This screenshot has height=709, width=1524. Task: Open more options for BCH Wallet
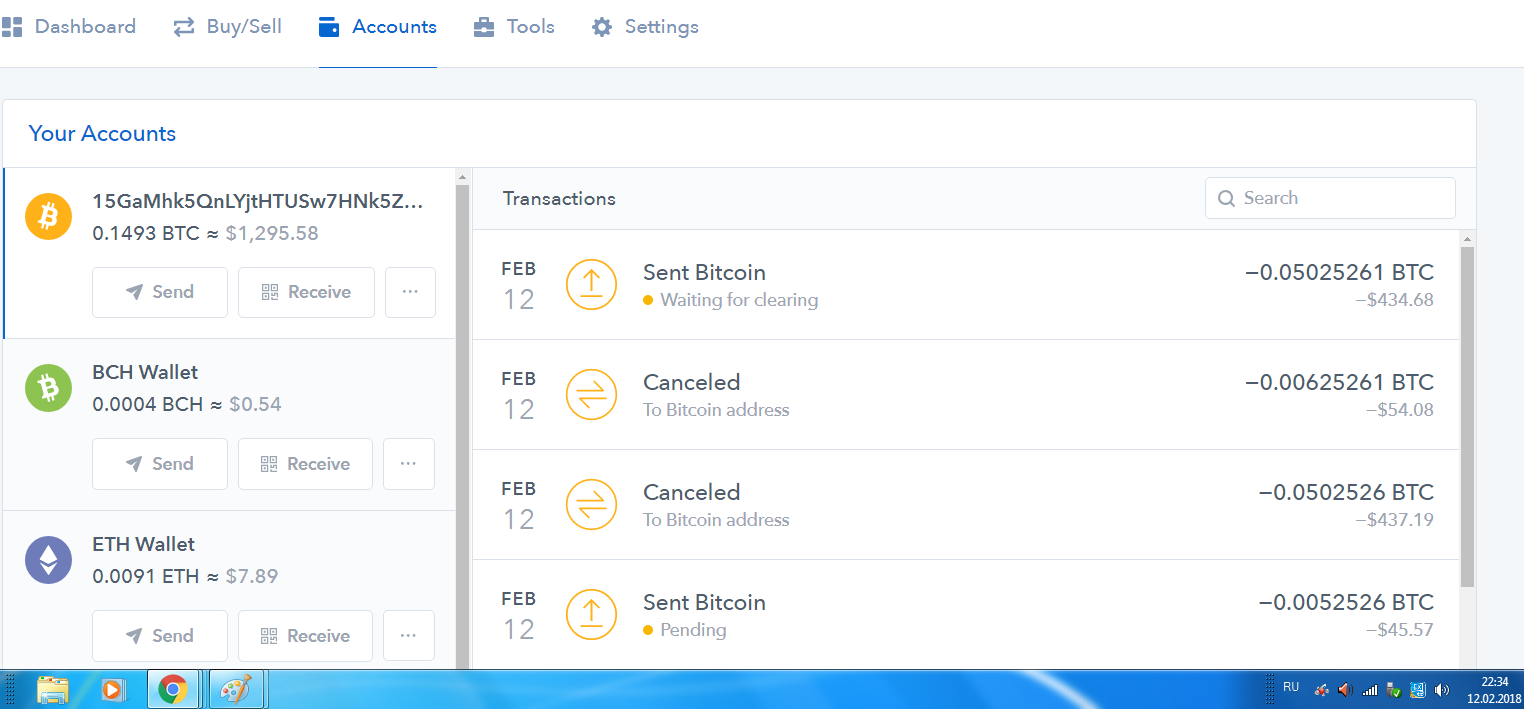pyautogui.click(x=409, y=464)
